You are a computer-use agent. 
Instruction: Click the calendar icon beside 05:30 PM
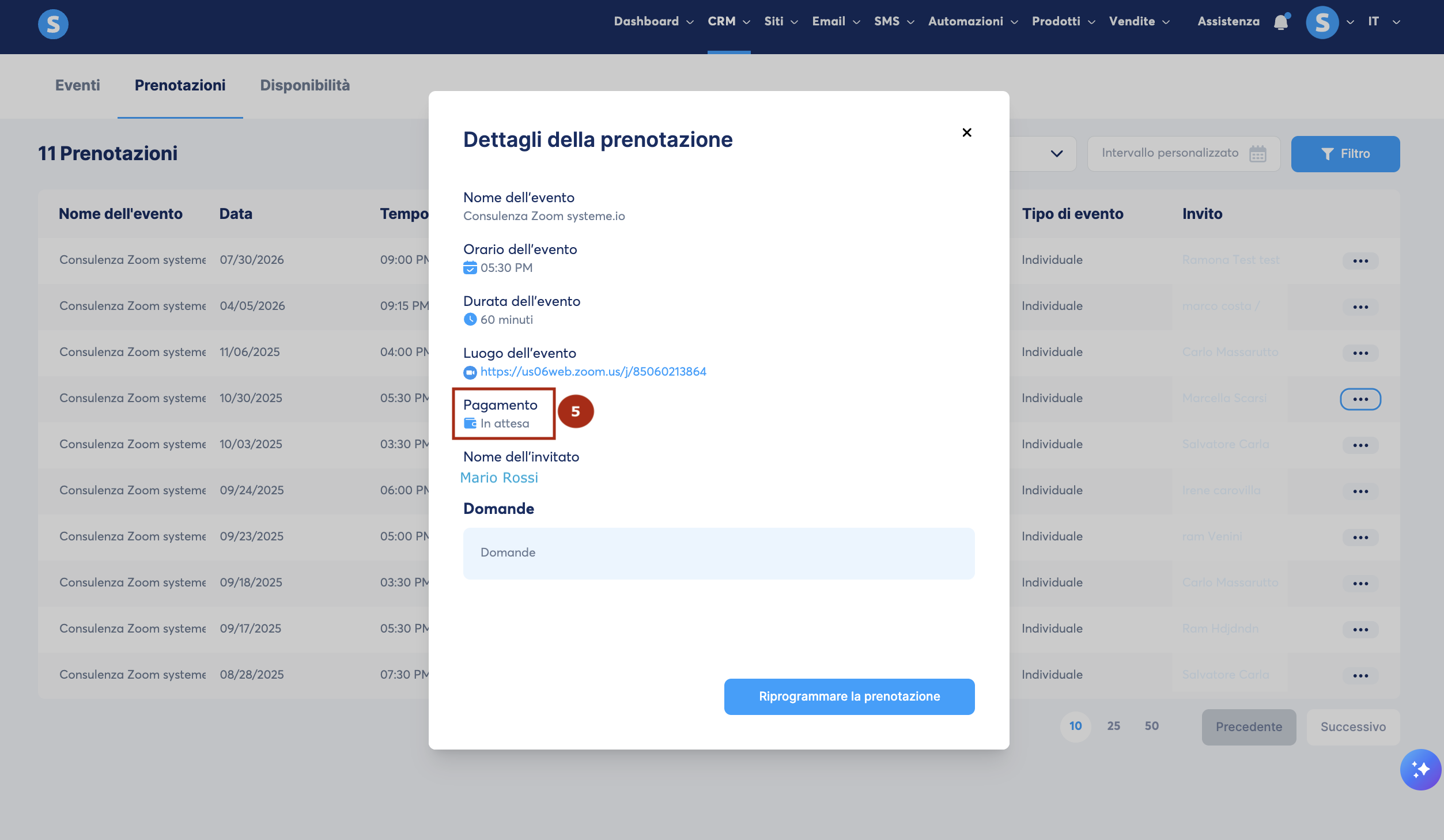pos(470,268)
